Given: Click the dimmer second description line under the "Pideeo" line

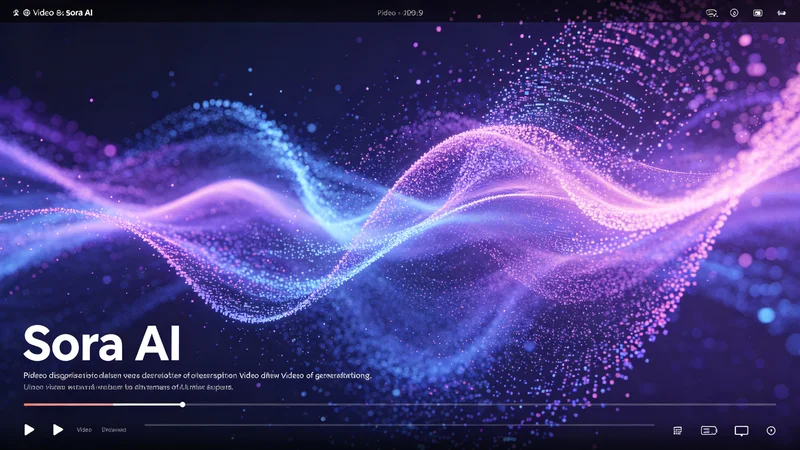Looking at the screenshot, I should [x=128, y=387].
